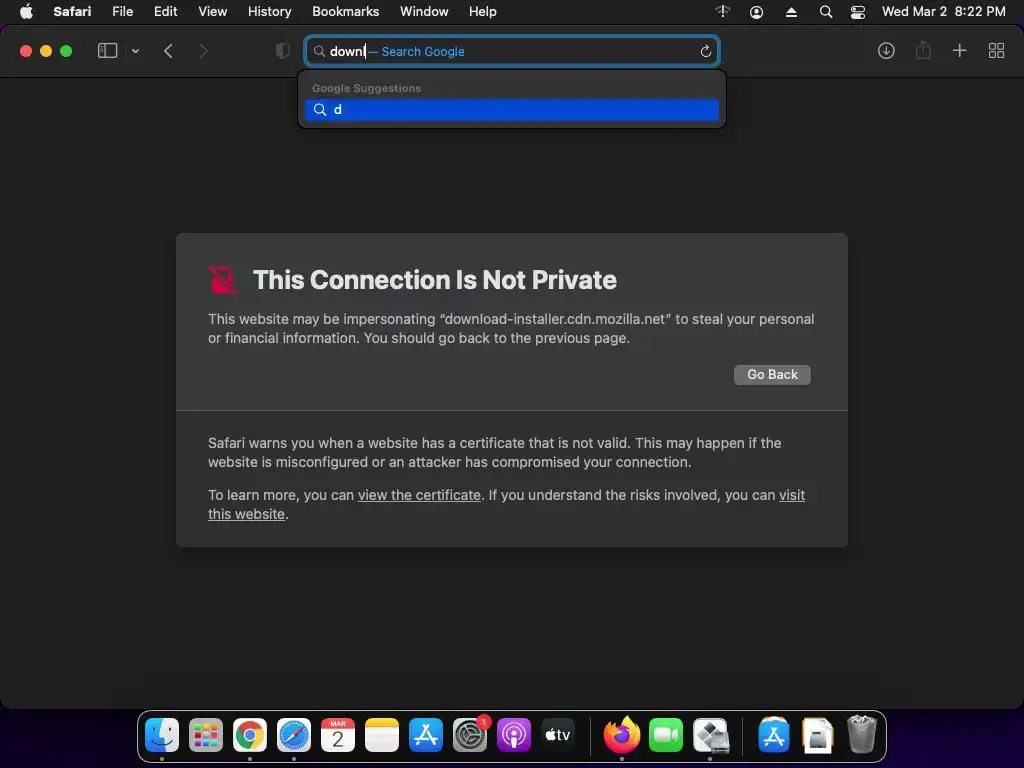Click the Go Back button
The height and width of the screenshot is (768, 1024).
coord(772,375)
